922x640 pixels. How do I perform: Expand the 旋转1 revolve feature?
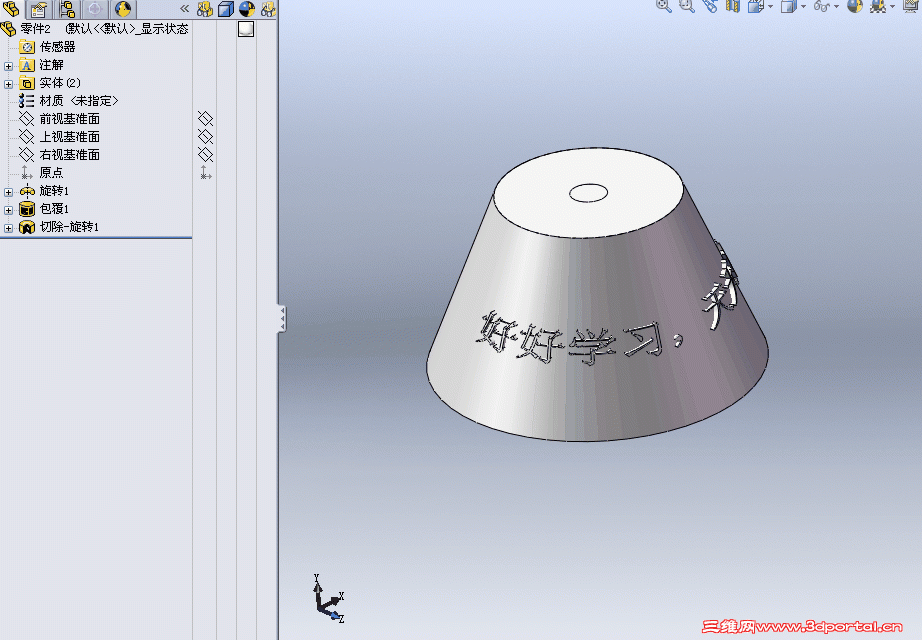tap(10, 190)
